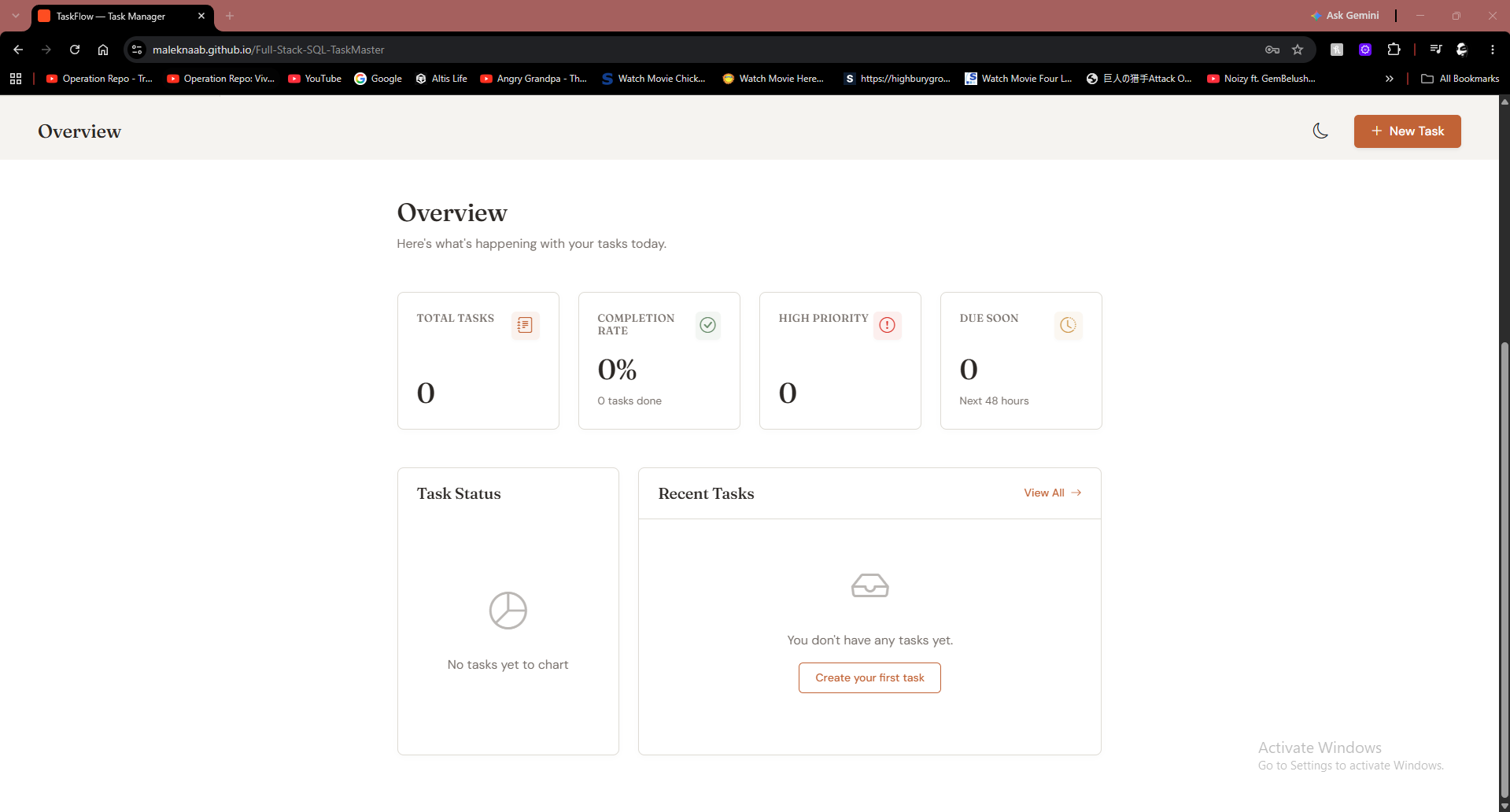Screen dimensions: 1510x812
Task: Open the Noizy ft. GemBelush bookmark
Action: [1261, 79]
